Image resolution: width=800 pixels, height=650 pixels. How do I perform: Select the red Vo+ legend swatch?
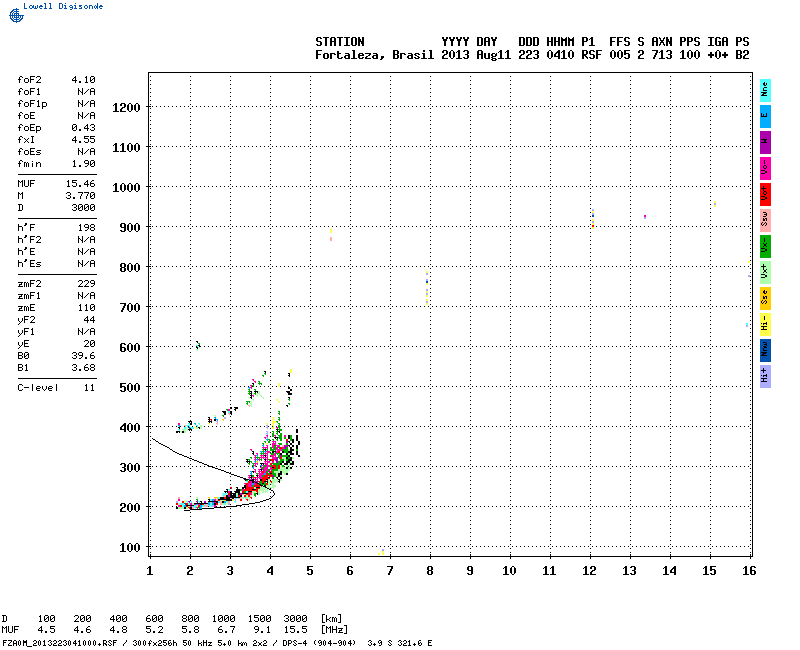coord(765,194)
